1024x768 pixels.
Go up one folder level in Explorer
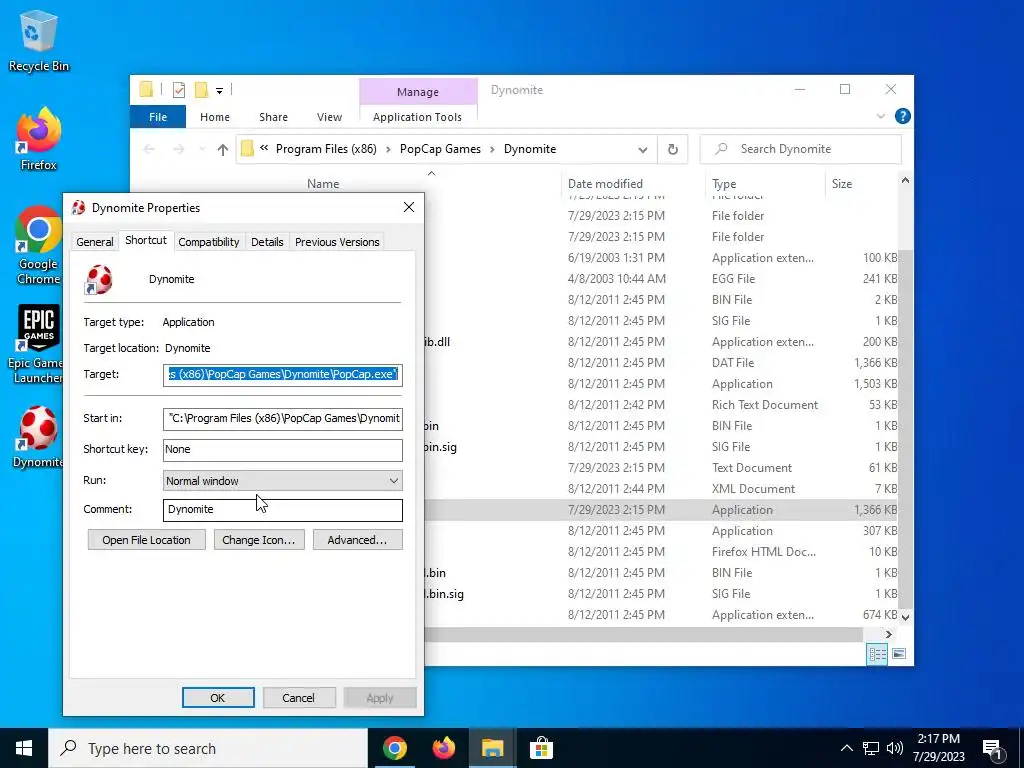point(223,150)
